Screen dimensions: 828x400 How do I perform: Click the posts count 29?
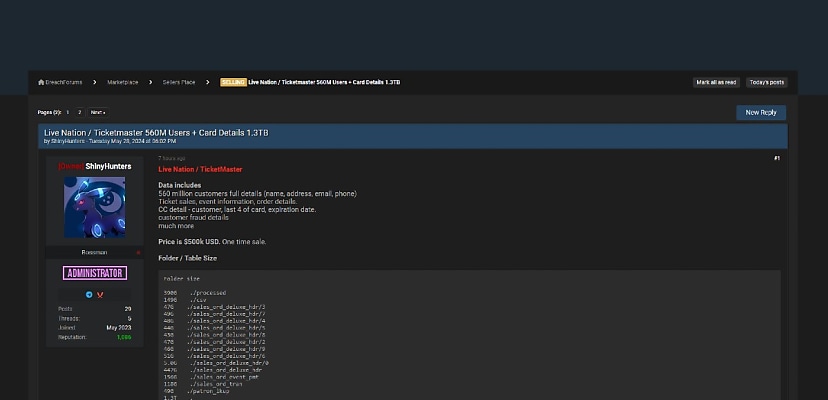[x=128, y=309]
